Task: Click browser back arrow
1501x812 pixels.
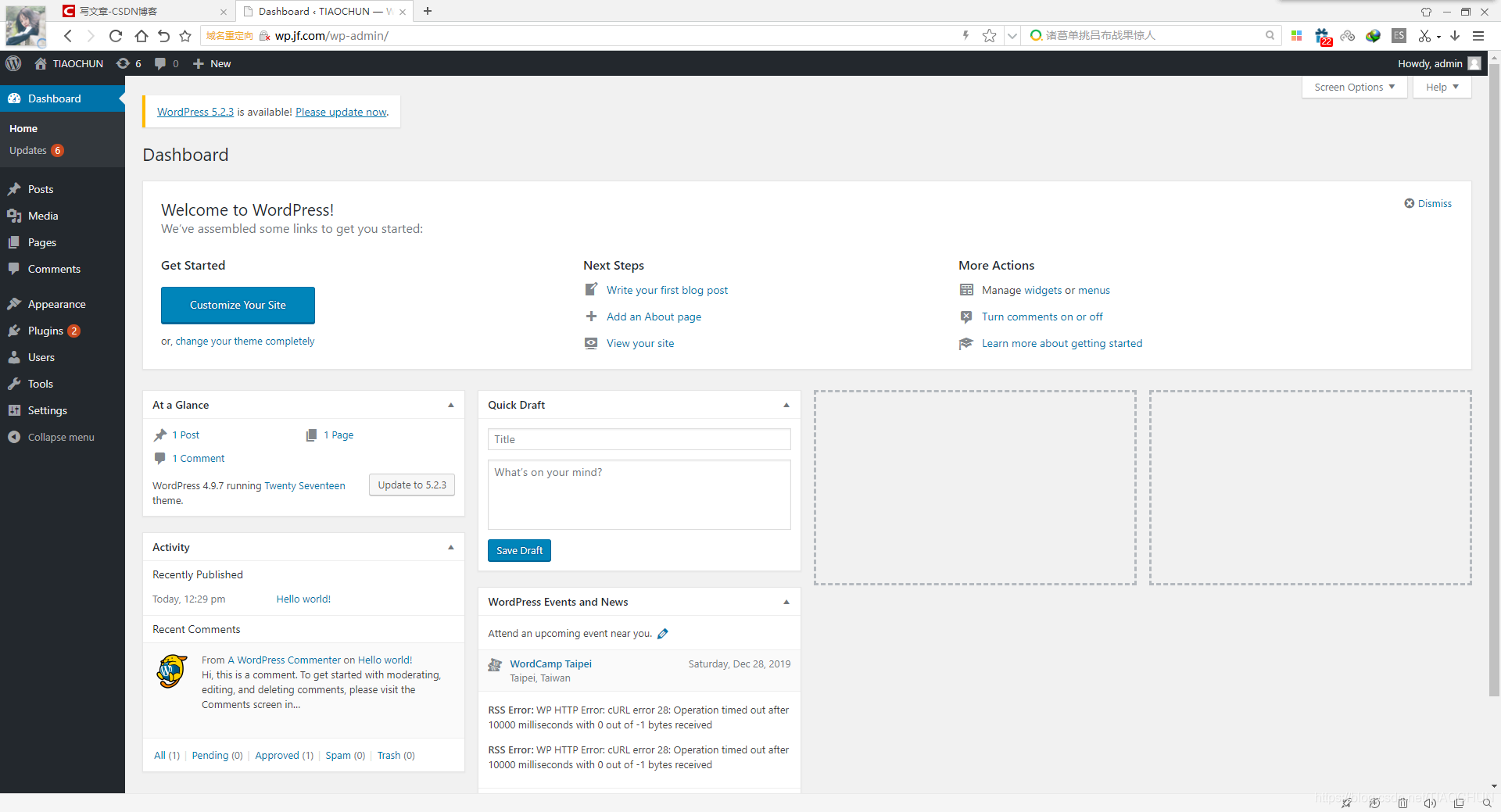Action: coord(68,35)
